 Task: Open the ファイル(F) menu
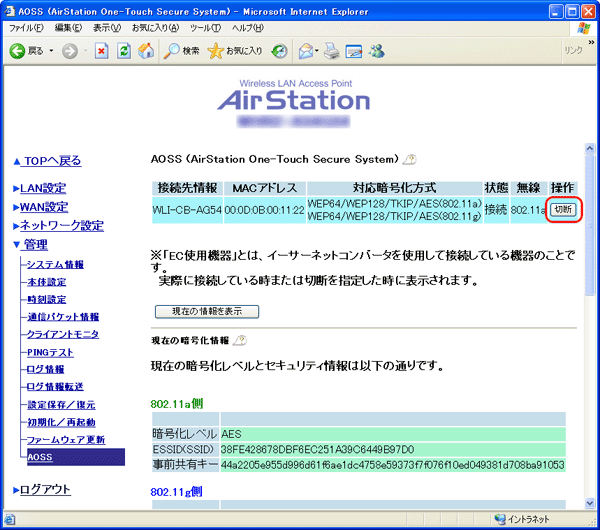[x=26, y=28]
